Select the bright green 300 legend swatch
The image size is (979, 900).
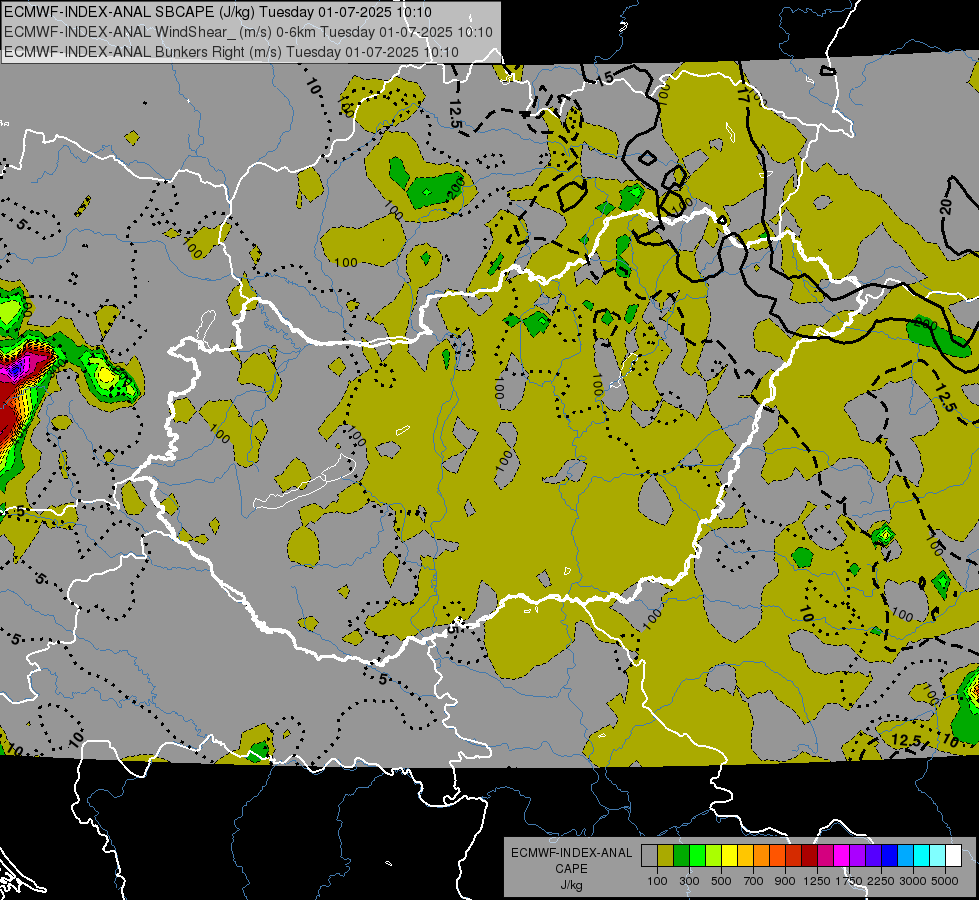tap(697, 856)
